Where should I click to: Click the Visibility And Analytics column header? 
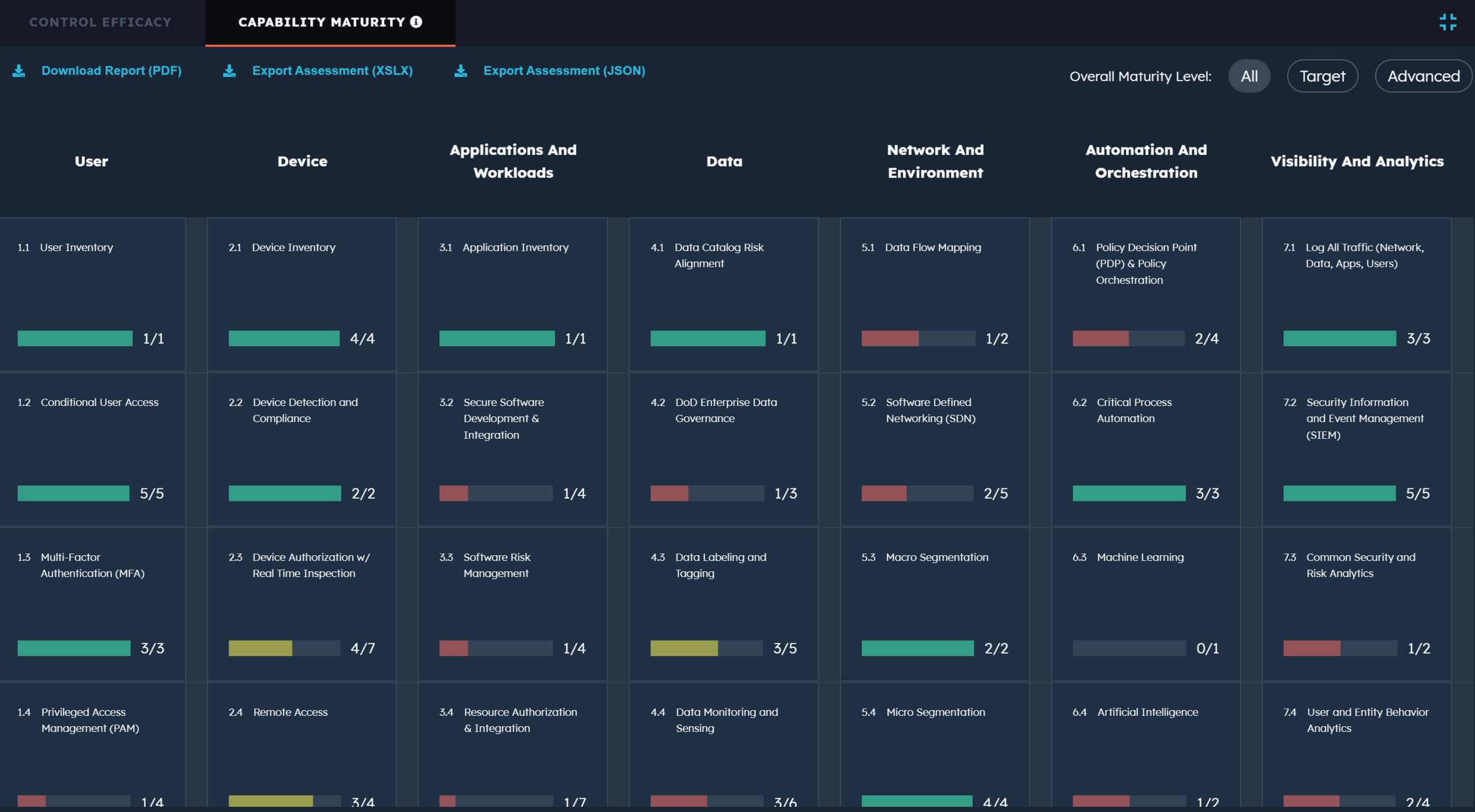click(x=1357, y=161)
